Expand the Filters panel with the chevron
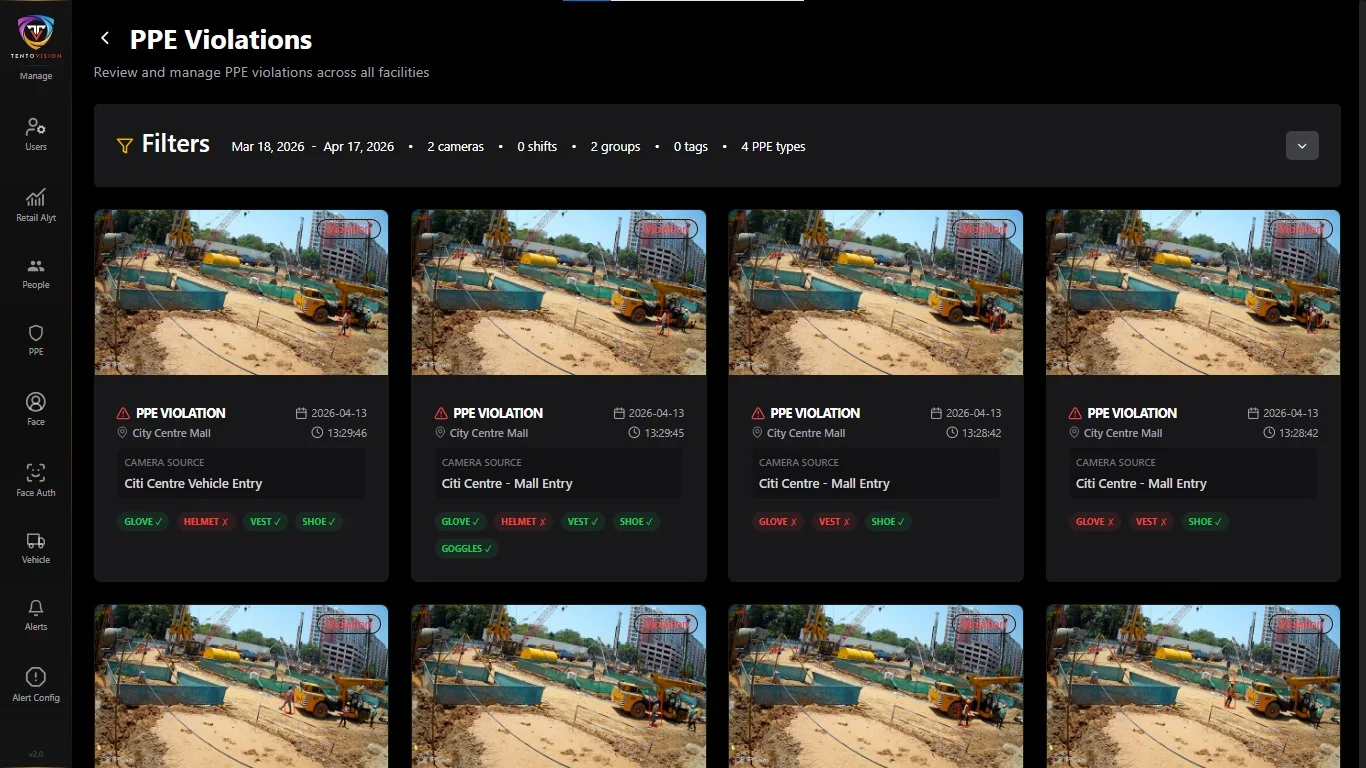 tap(1302, 146)
